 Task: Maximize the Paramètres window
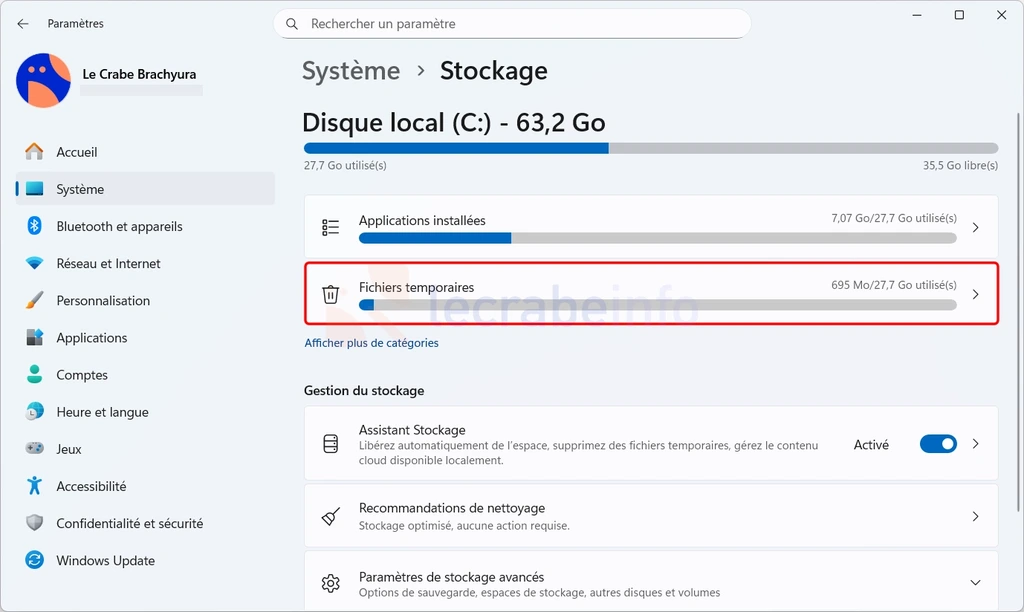coord(959,15)
